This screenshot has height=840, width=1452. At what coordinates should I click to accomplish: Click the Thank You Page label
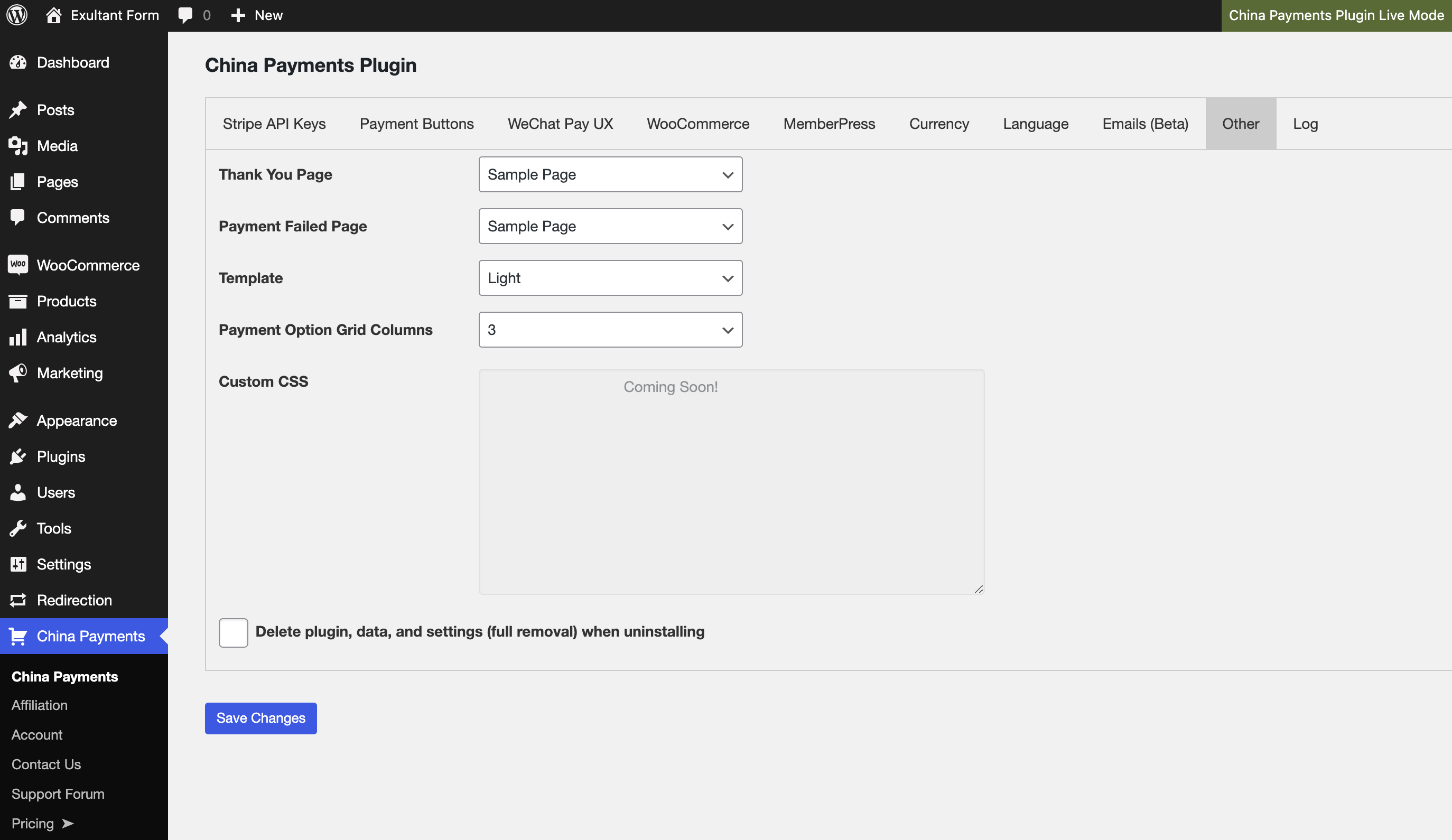275,174
